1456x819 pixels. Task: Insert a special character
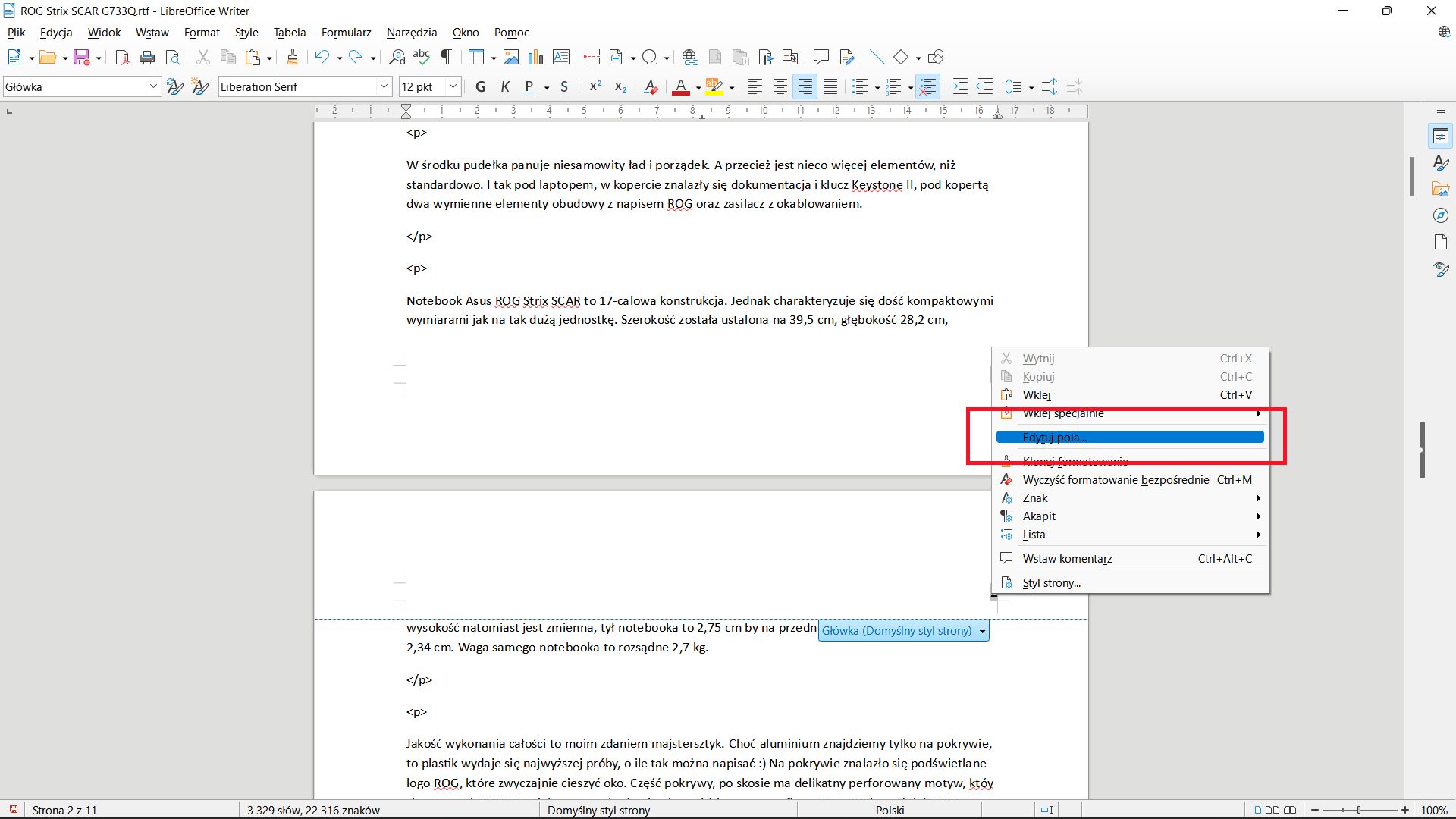click(x=651, y=57)
